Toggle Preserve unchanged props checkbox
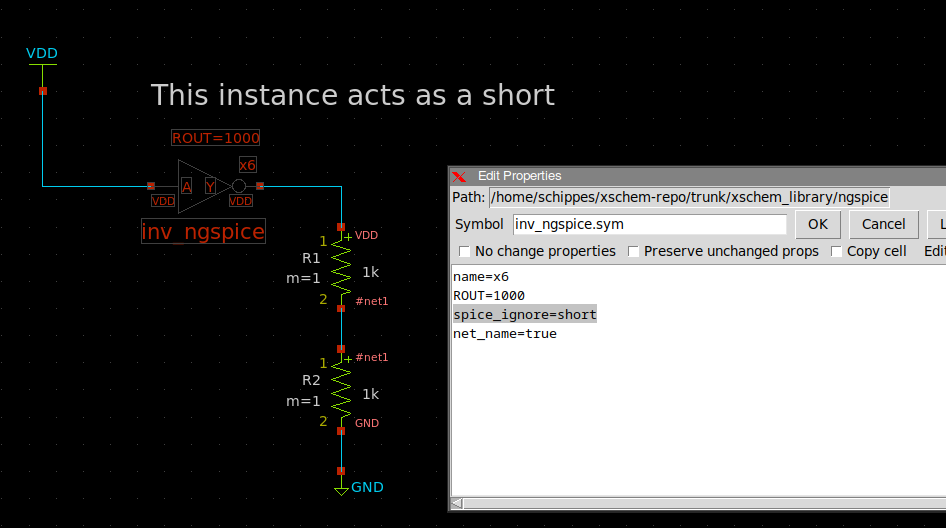 634,251
